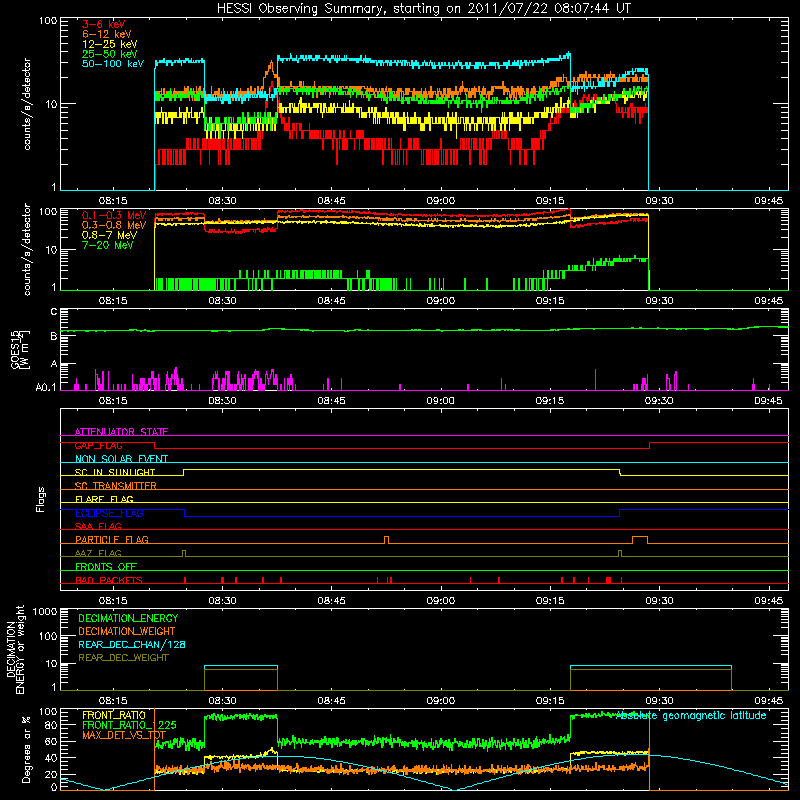The image size is (800, 800).
Task: Click the SAA_FLAG label
Action: coord(98,526)
